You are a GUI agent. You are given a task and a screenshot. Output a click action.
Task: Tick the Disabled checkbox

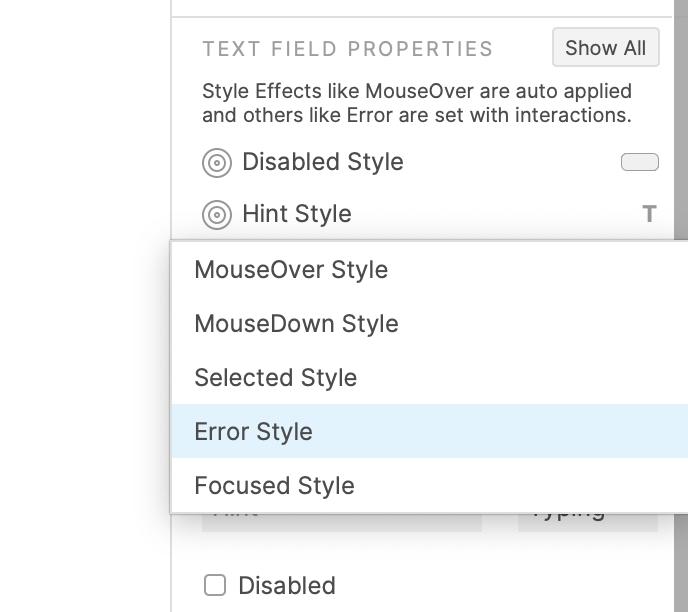point(215,586)
